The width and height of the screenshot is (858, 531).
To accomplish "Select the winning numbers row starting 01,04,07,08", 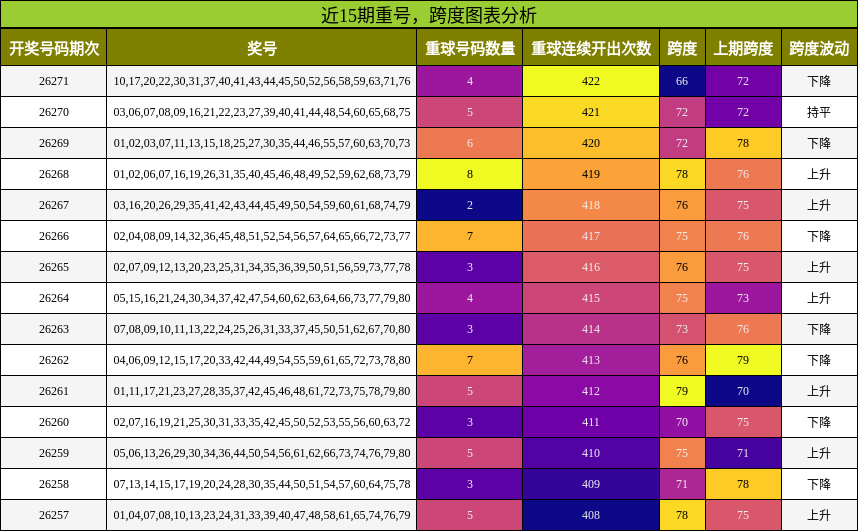I will click(x=262, y=515).
